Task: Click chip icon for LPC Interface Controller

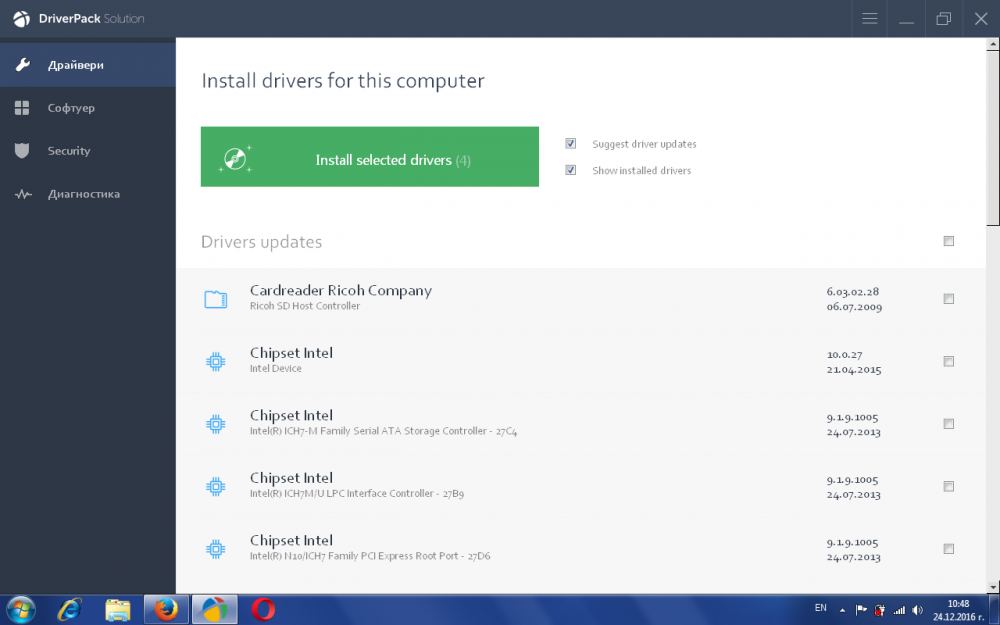Action: (216, 487)
